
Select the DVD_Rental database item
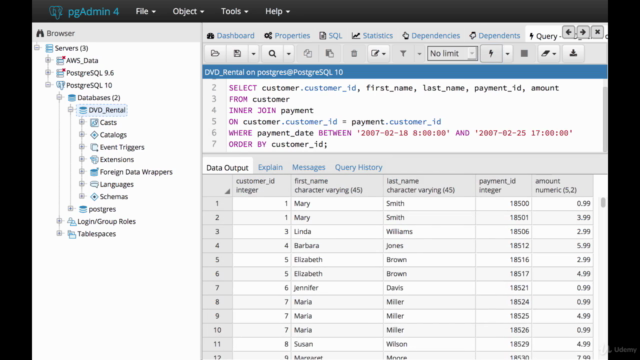(107, 110)
